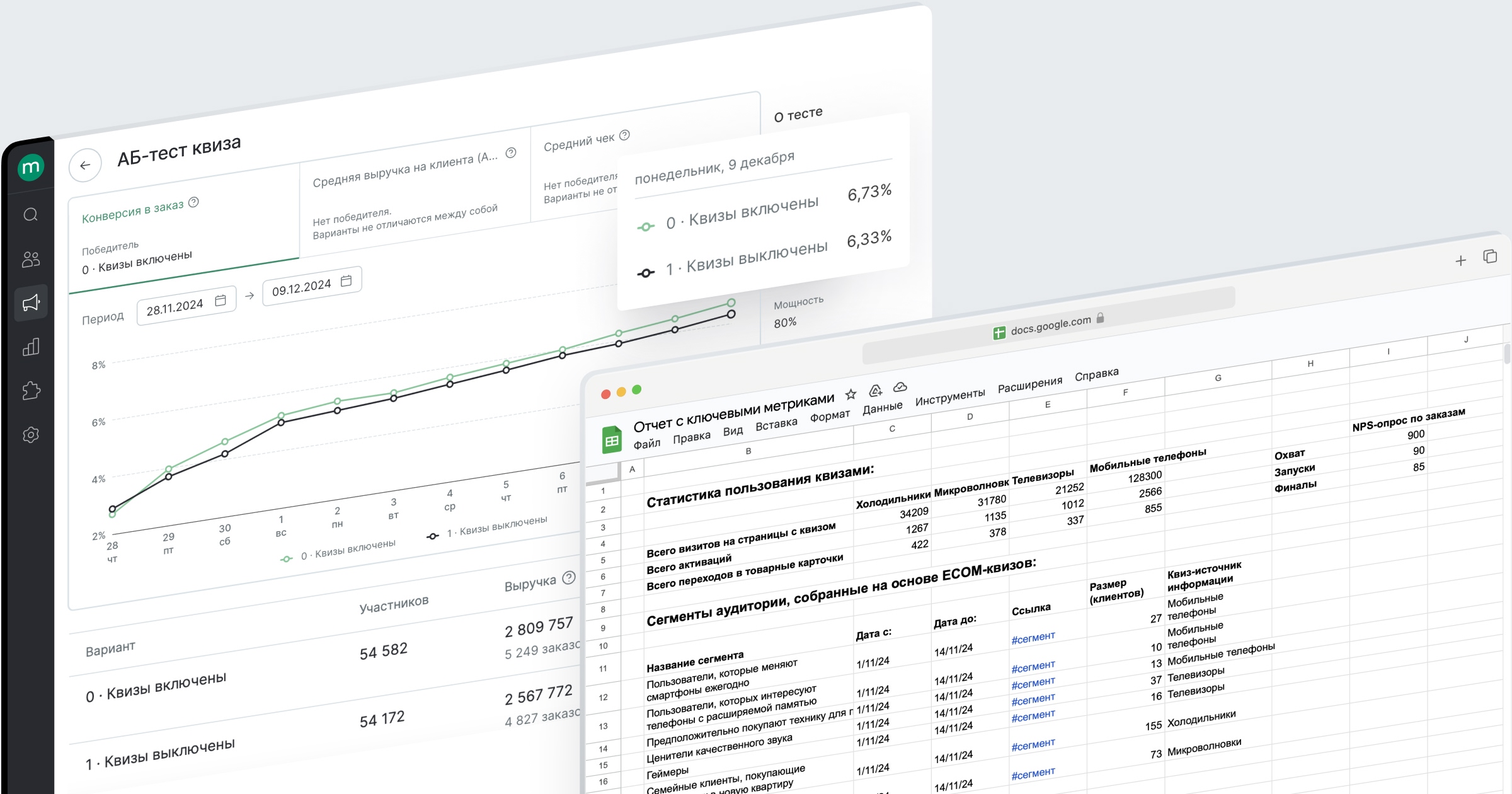Click revenue value '2 809 757'
Viewport: 1512px width, 794px height.
[539, 627]
